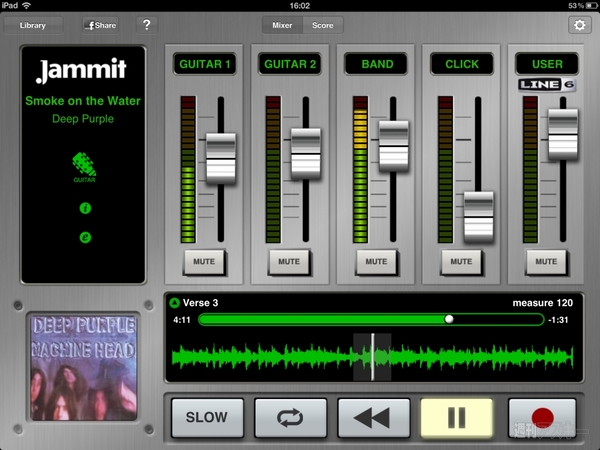The width and height of the screenshot is (600, 450).
Task: Mute the CLICK channel
Action: click(461, 262)
